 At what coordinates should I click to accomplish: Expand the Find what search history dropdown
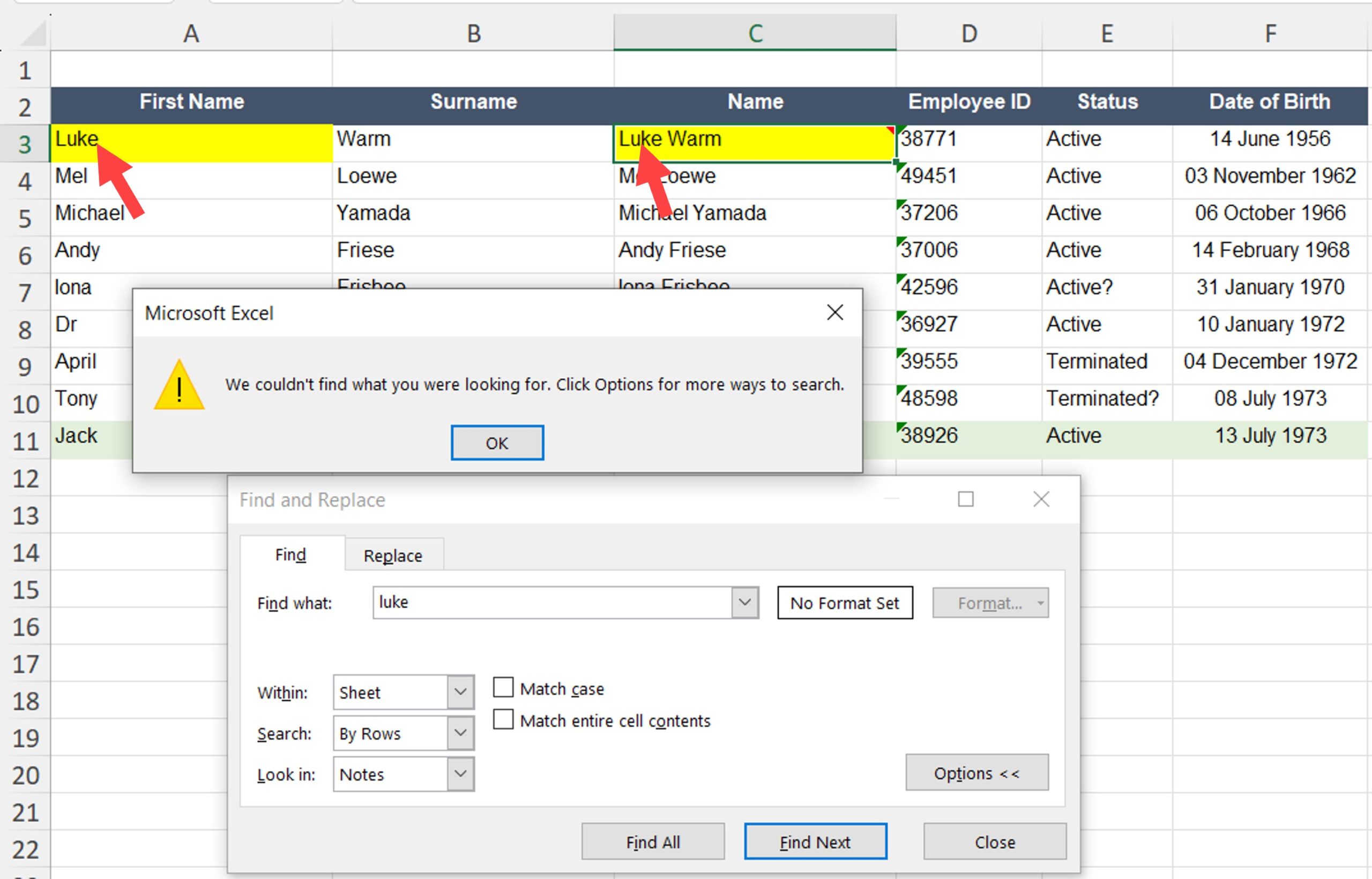click(x=745, y=602)
